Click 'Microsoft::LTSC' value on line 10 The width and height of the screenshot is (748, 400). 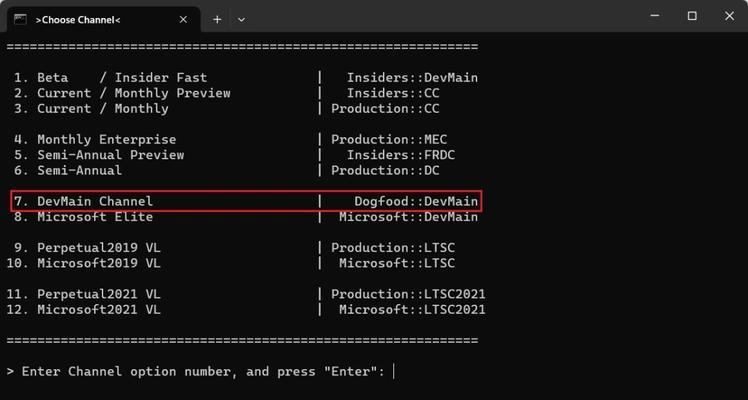[397, 263]
